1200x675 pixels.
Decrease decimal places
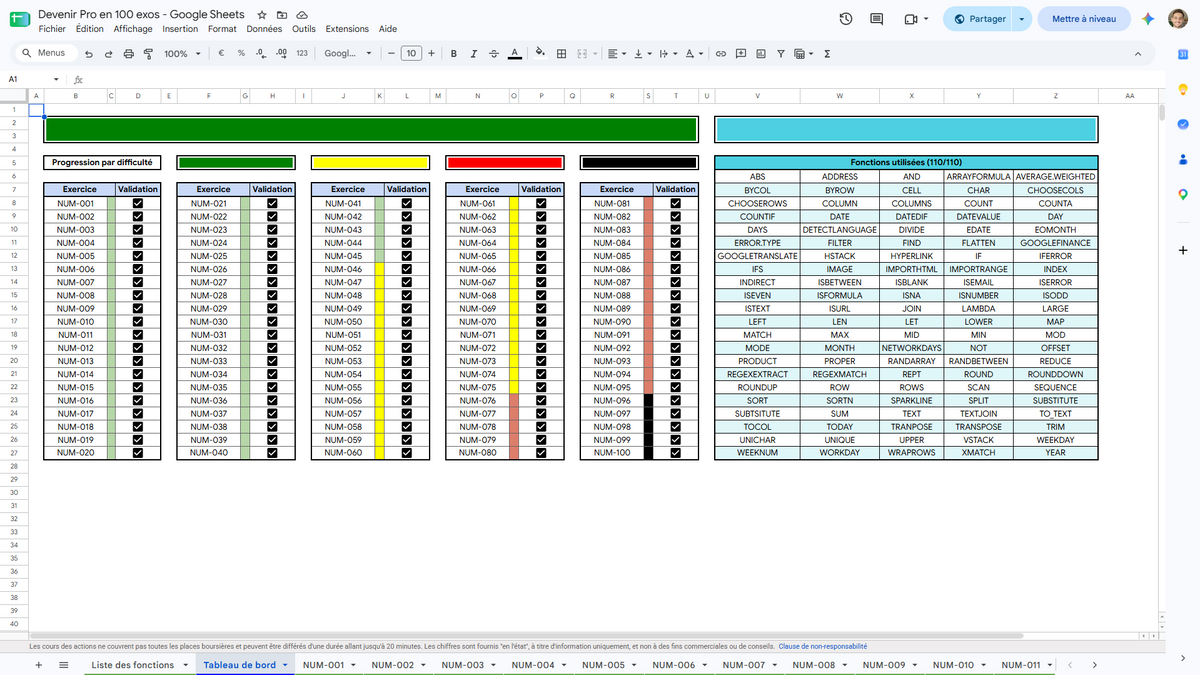(x=260, y=54)
